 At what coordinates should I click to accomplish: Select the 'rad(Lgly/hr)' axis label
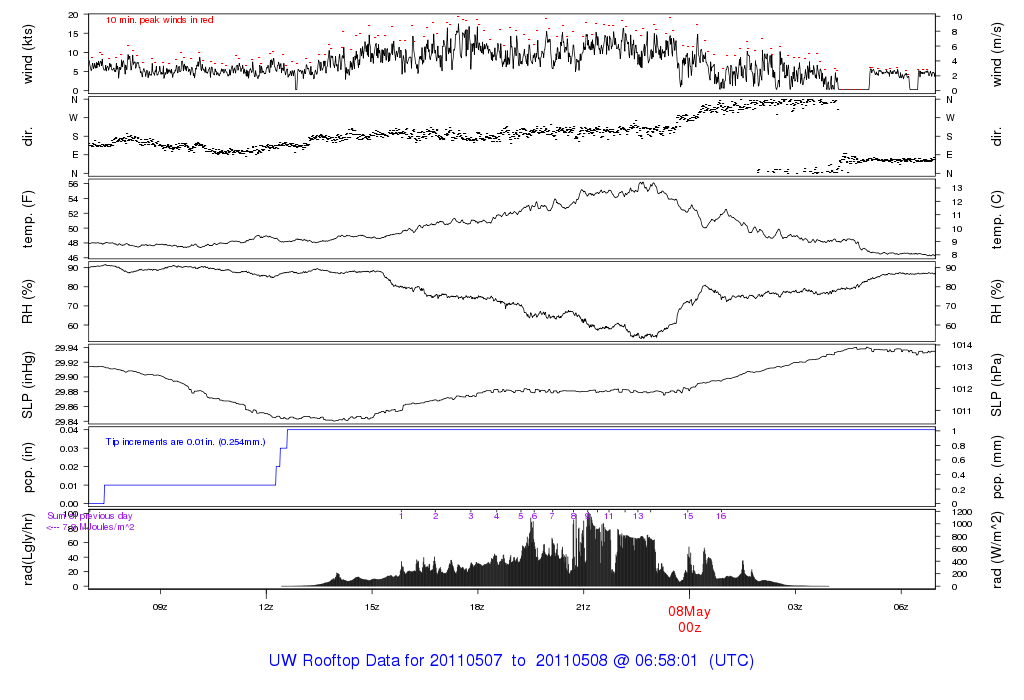27,549
